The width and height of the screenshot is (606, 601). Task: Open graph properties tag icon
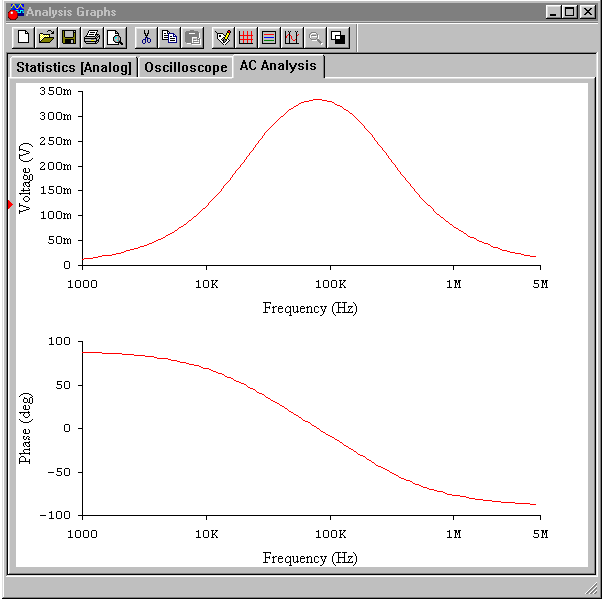tap(223, 37)
